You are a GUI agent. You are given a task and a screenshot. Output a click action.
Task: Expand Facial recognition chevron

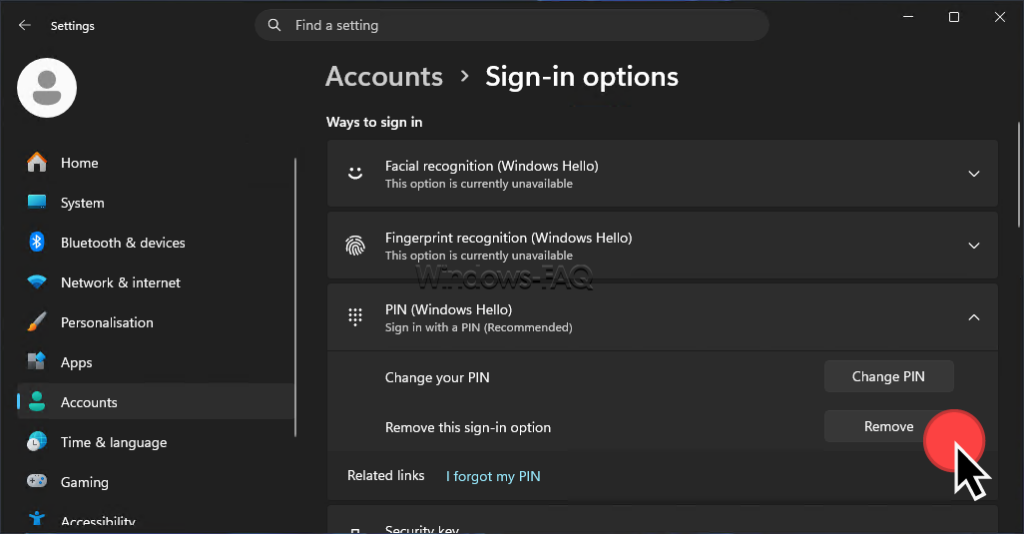974,174
